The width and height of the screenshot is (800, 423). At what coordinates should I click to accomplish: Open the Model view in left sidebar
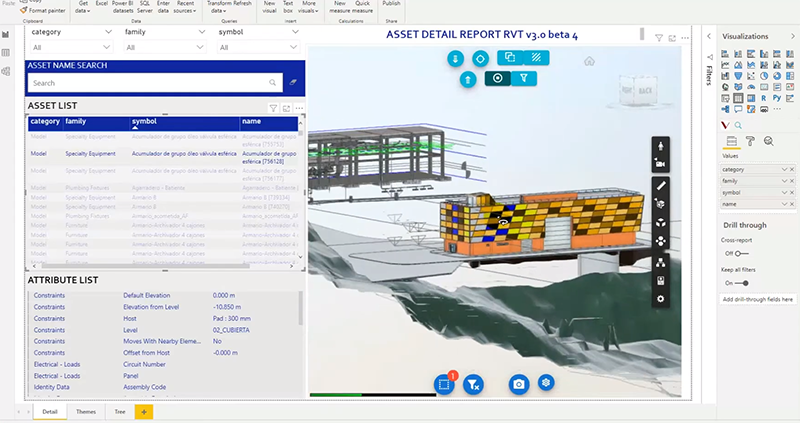click(6, 71)
